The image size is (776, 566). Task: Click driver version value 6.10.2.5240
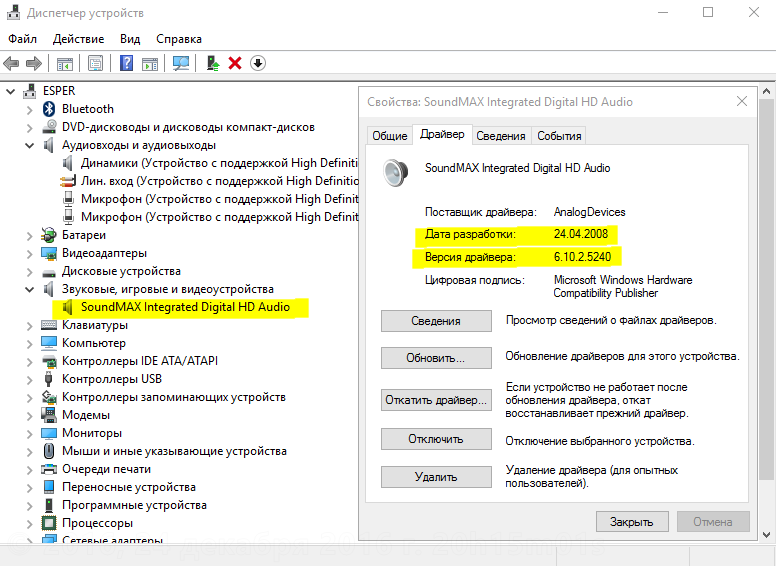pos(582,257)
